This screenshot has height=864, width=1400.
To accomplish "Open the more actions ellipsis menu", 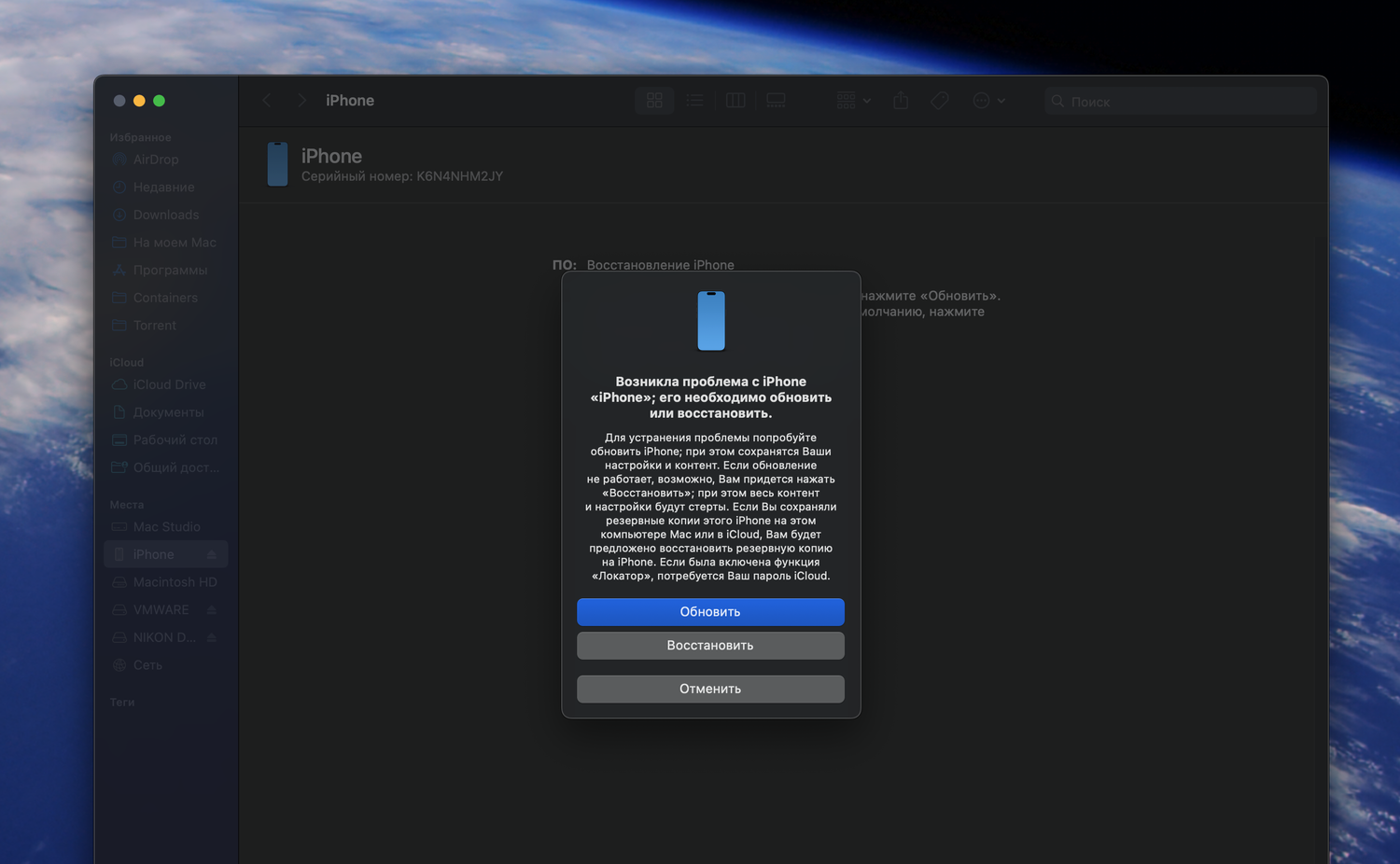I will (x=988, y=101).
